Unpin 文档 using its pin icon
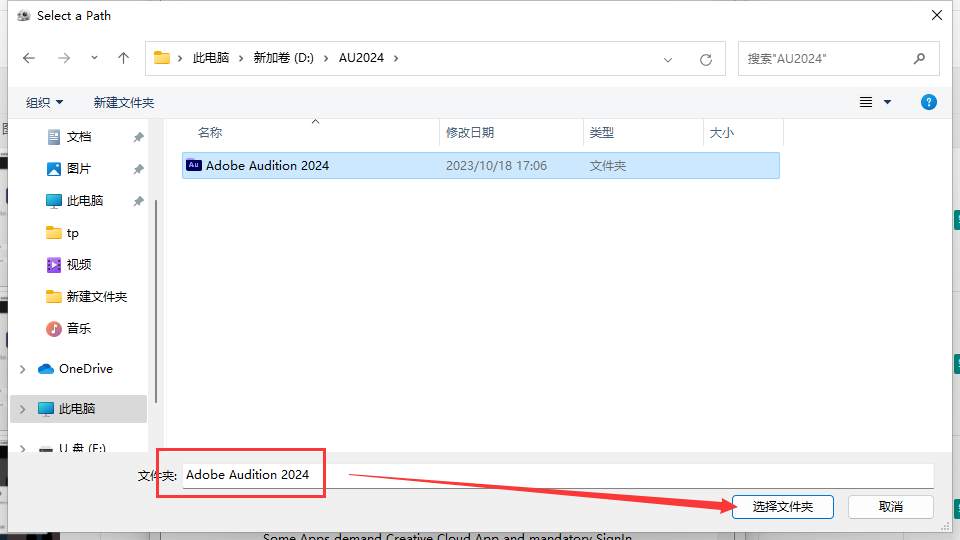This screenshot has height=540, width=960. tap(138, 137)
